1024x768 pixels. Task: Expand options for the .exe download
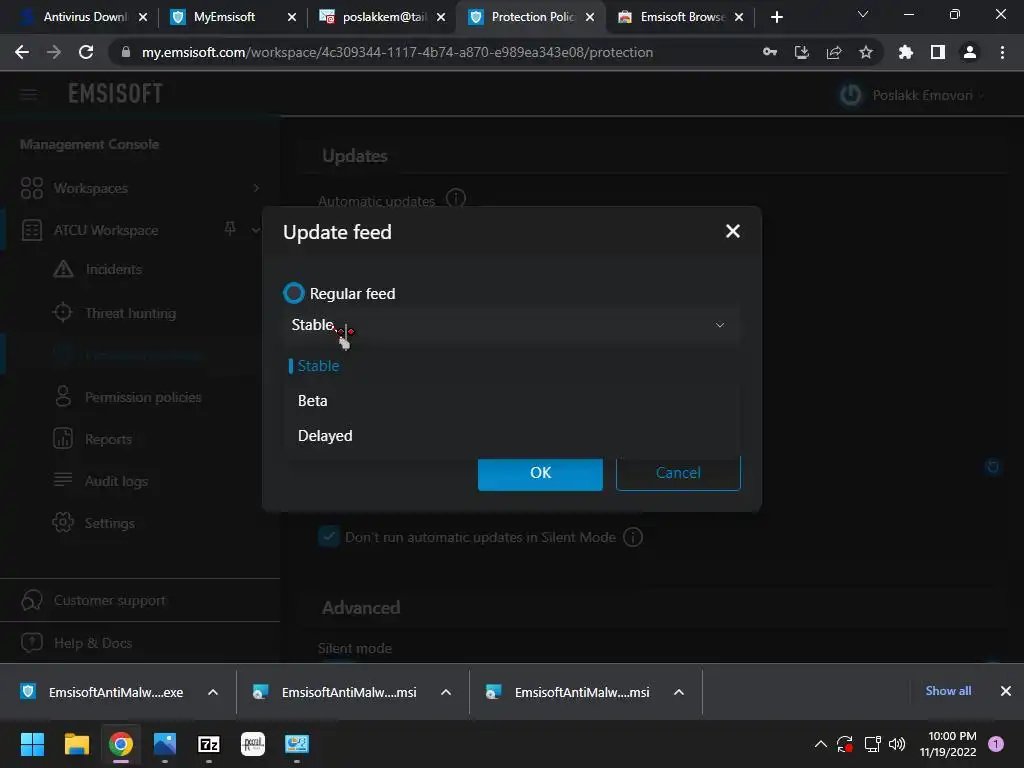point(213,692)
